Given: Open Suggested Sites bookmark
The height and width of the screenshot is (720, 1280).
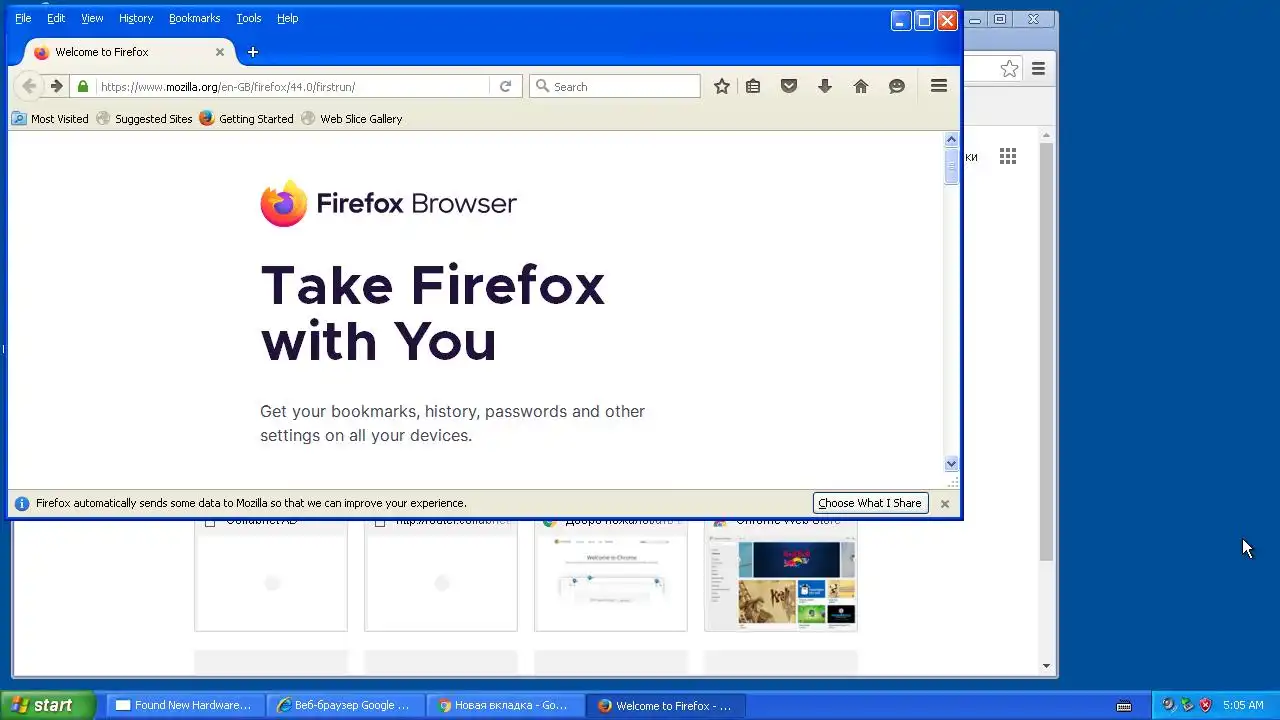Looking at the screenshot, I should point(144,119).
